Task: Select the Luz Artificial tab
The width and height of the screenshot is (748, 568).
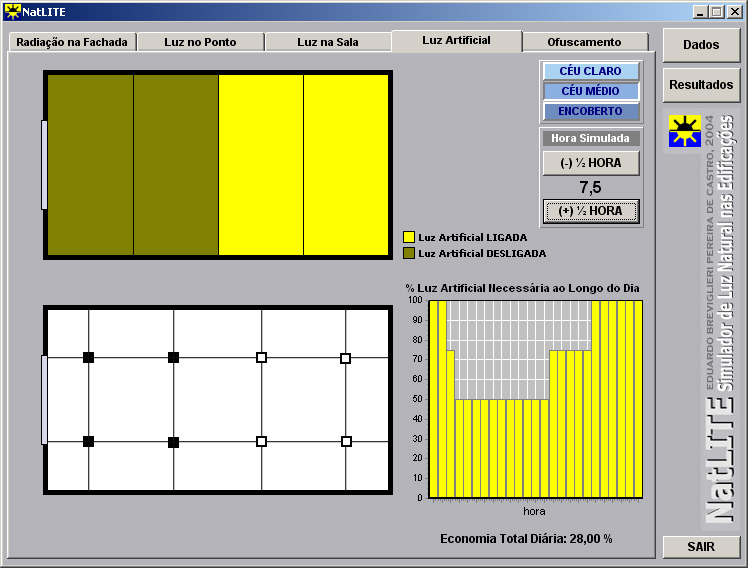Action: pyautogui.click(x=456, y=41)
